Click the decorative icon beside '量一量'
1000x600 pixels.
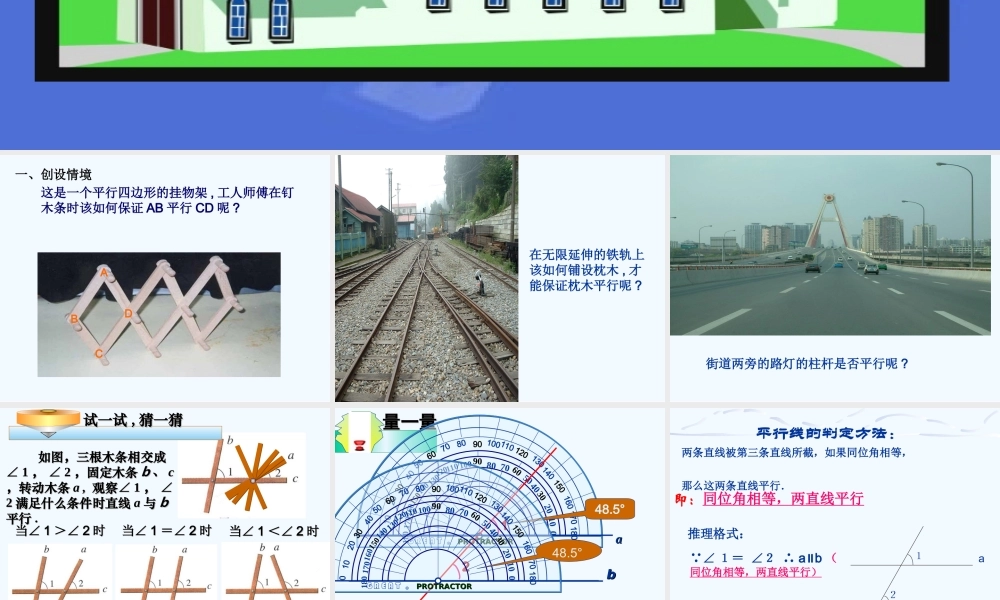point(358,432)
